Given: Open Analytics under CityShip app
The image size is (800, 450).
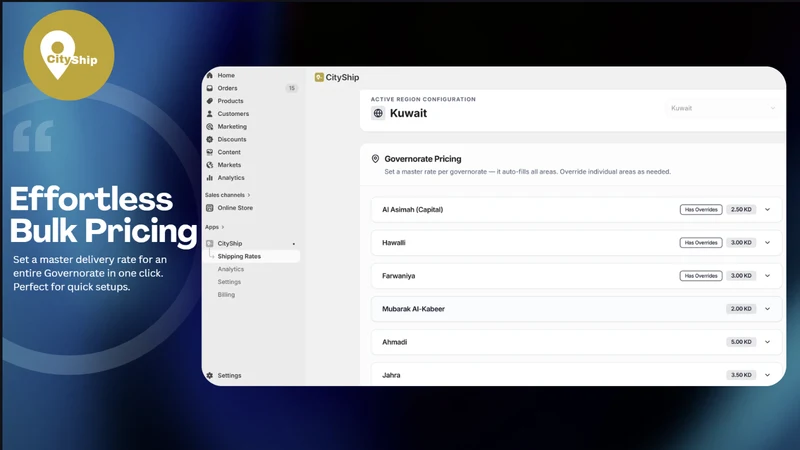Looking at the screenshot, I should pyautogui.click(x=231, y=269).
